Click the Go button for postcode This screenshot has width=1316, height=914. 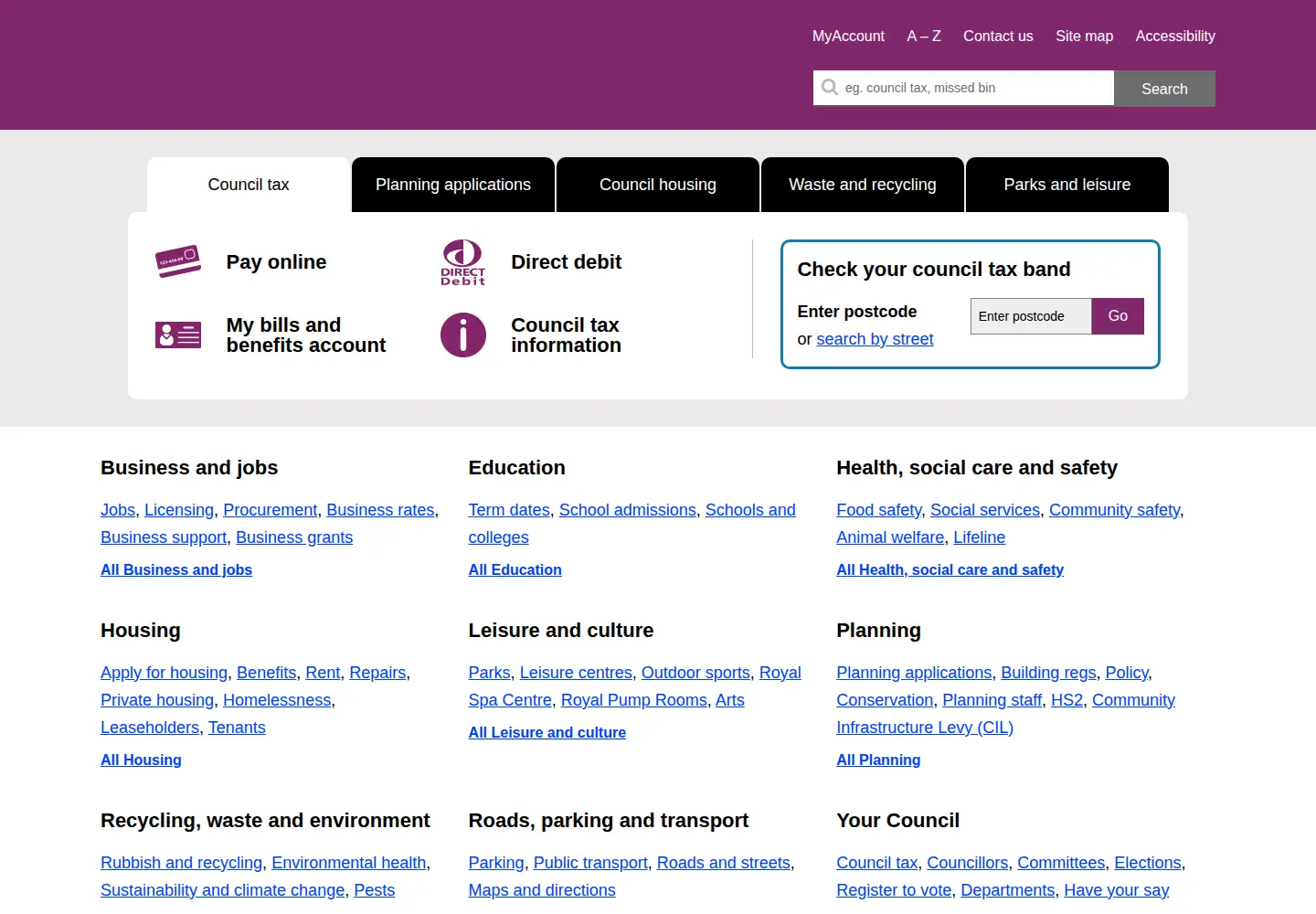coord(1118,316)
